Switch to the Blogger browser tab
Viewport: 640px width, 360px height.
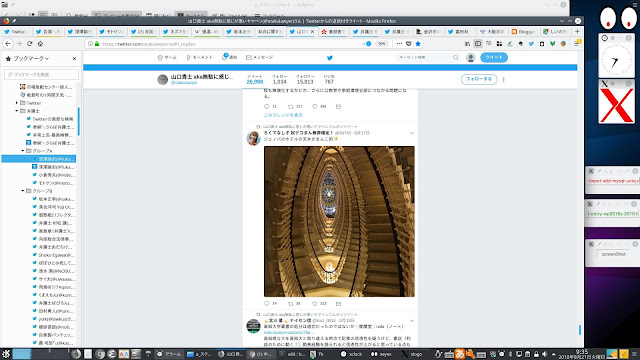click(x=523, y=31)
